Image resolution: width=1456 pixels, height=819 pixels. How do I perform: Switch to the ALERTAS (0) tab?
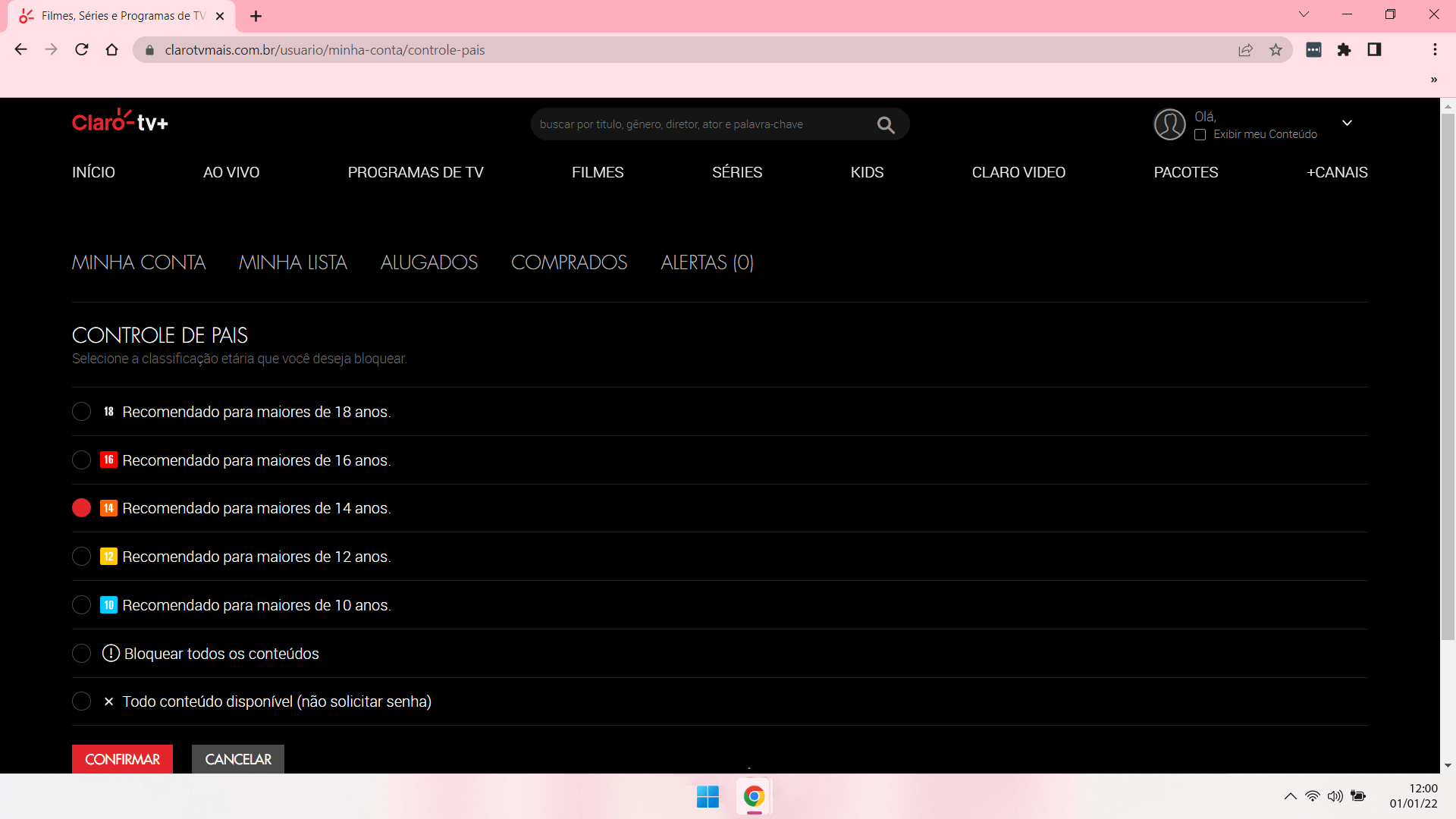tap(708, 262)
